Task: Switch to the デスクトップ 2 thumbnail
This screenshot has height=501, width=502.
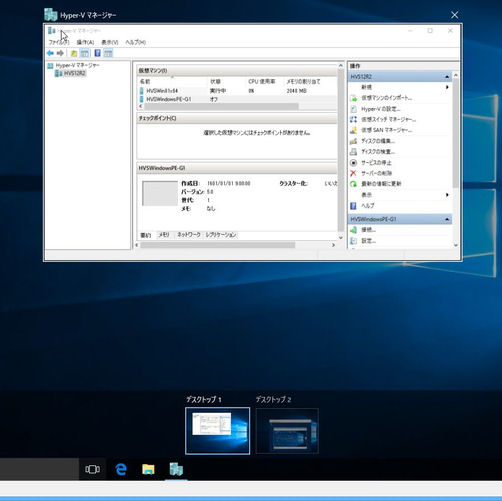Action: (287, 431)
